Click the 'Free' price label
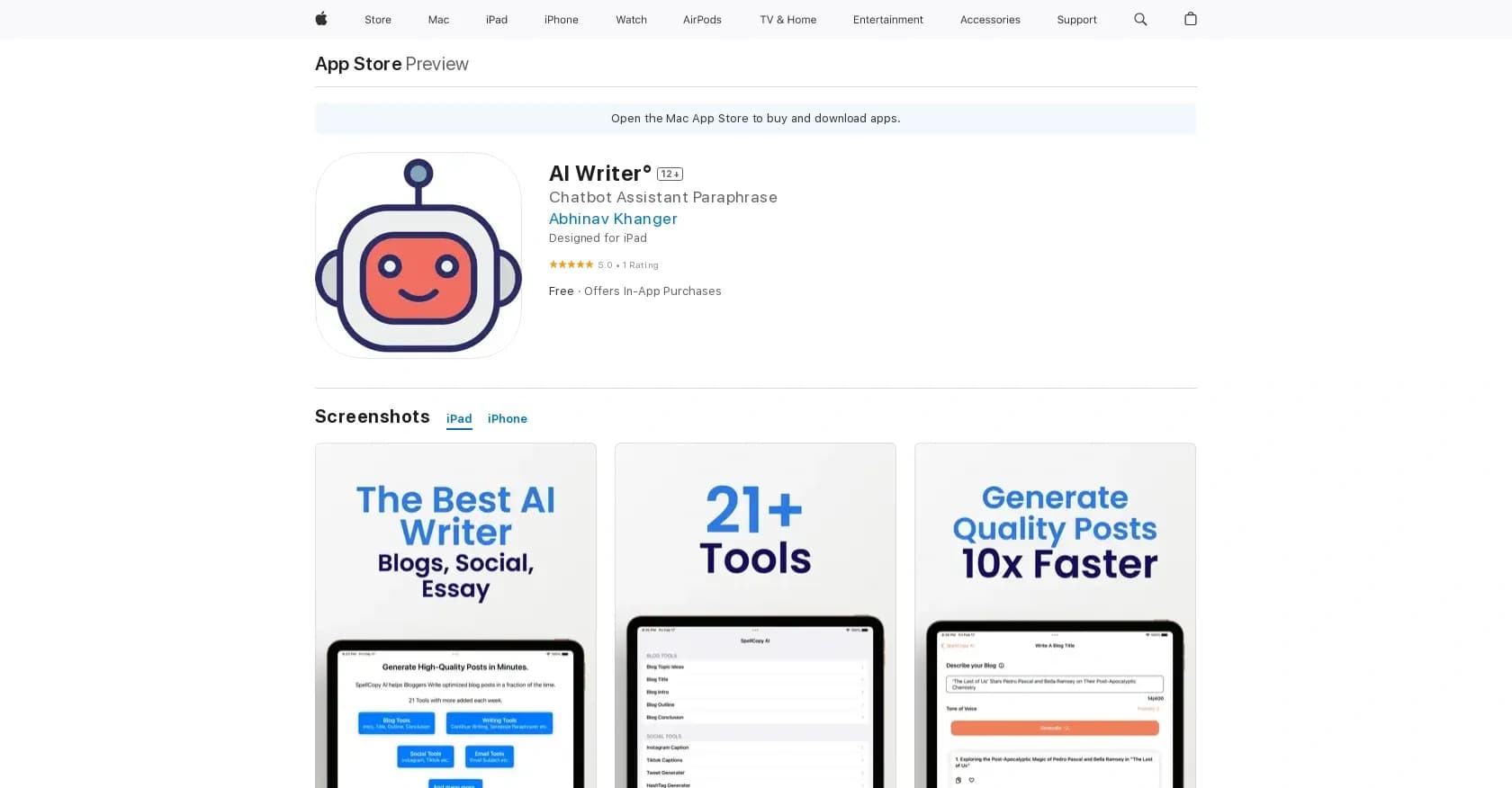Viewport: 1512px width, 788px height. [x=562, y=291]
